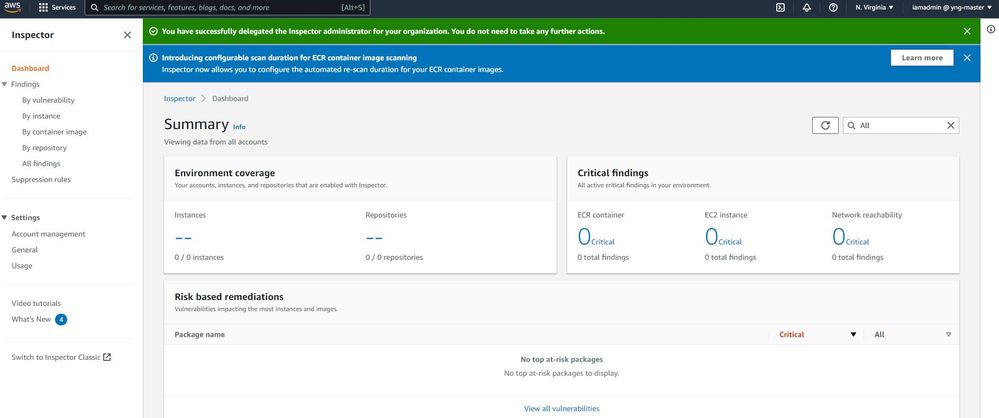Click the '0 / 0 instances' text
This screenshot has width=999, height=418.
pyautogui.click(x=199, y=257)
